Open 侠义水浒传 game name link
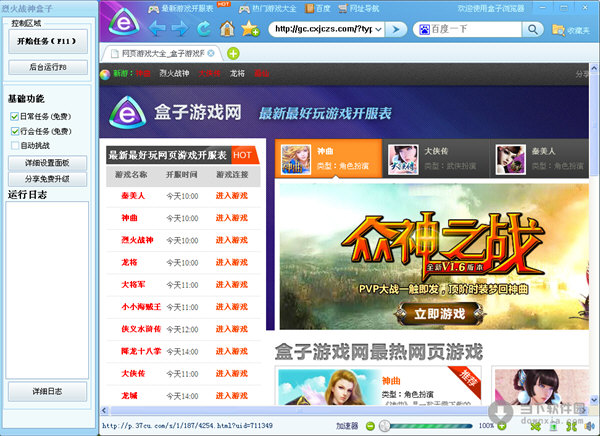This screenshot has width=600, height=436. click(x=141, y=329)
